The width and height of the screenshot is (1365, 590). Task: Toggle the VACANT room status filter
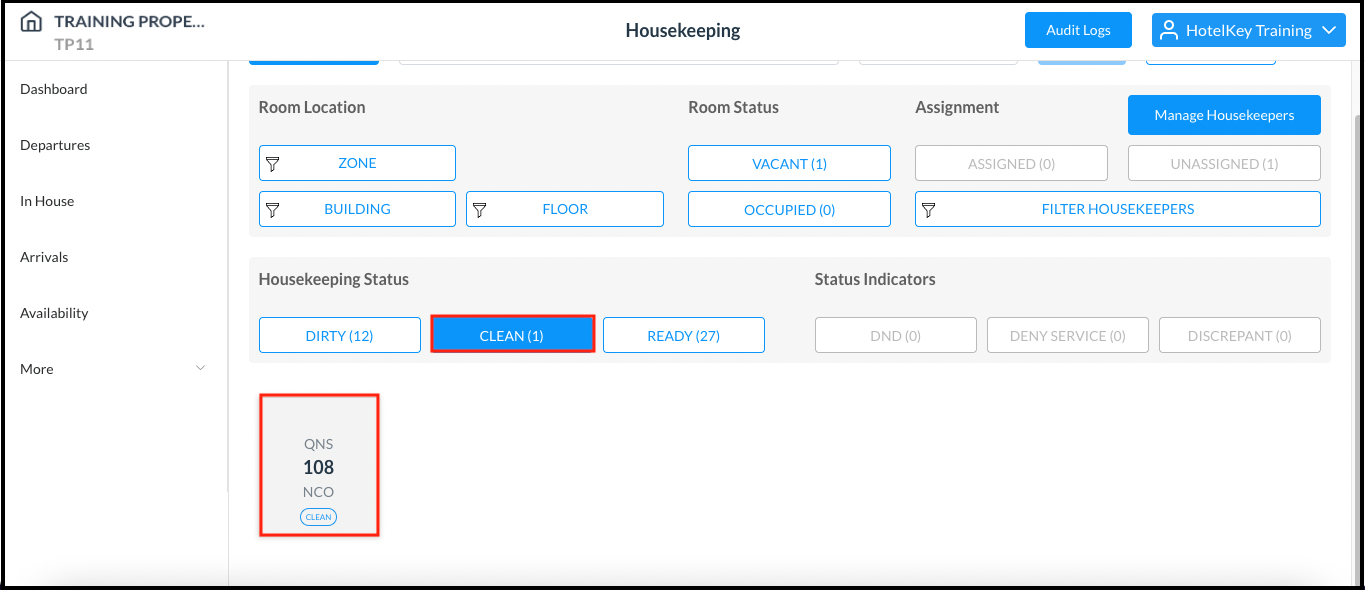click(789, 162)
